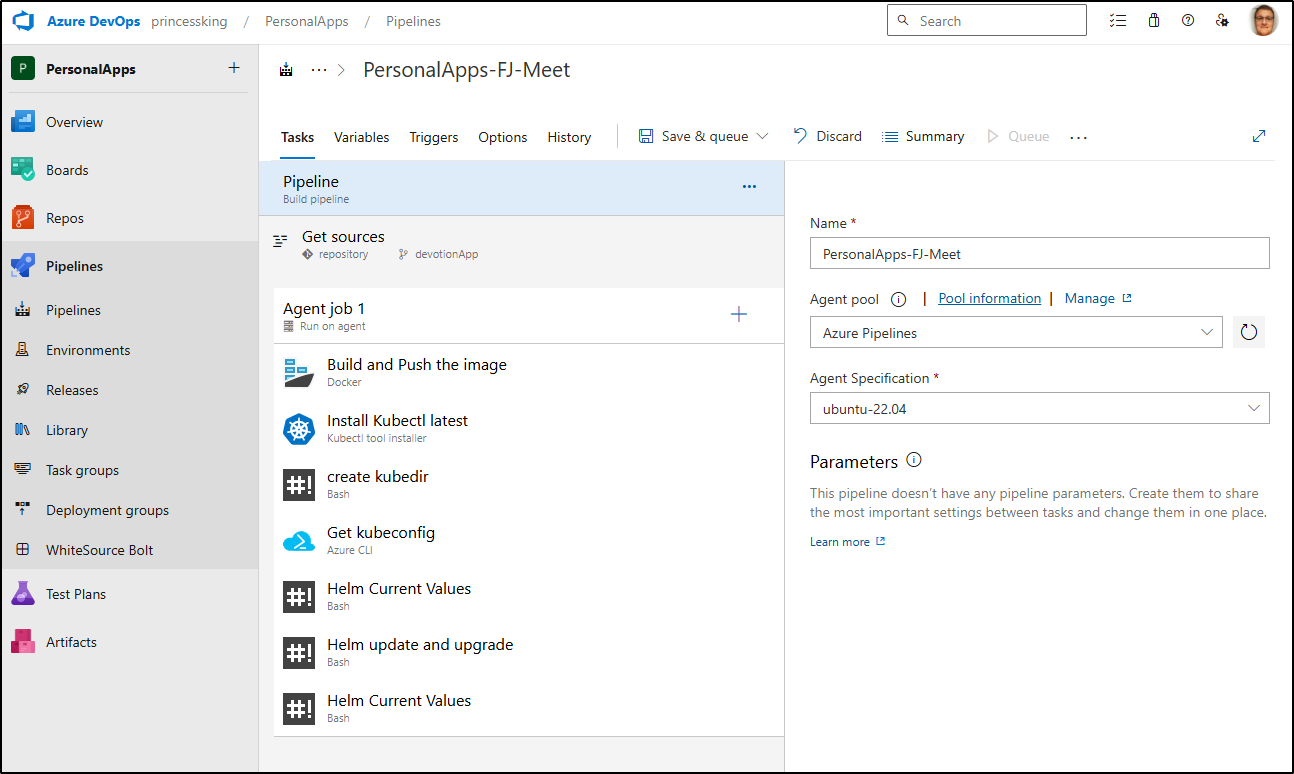Open the breadcrumb ellipsis before PersonalApps-FJ-Meet
This screenshot has height=774, width=1294.
coord(319,70)
